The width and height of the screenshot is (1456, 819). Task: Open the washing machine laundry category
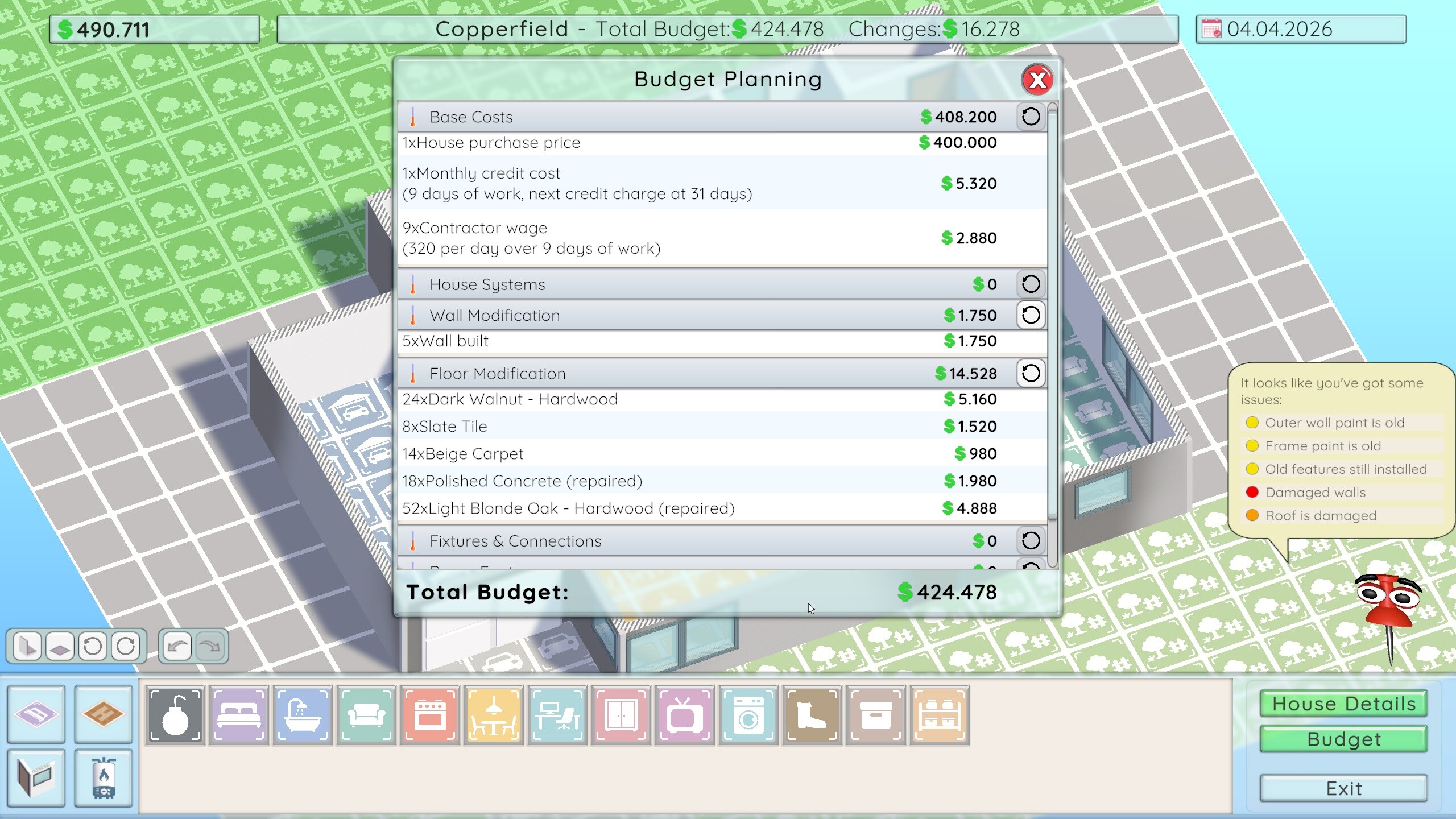coord(748,715)
